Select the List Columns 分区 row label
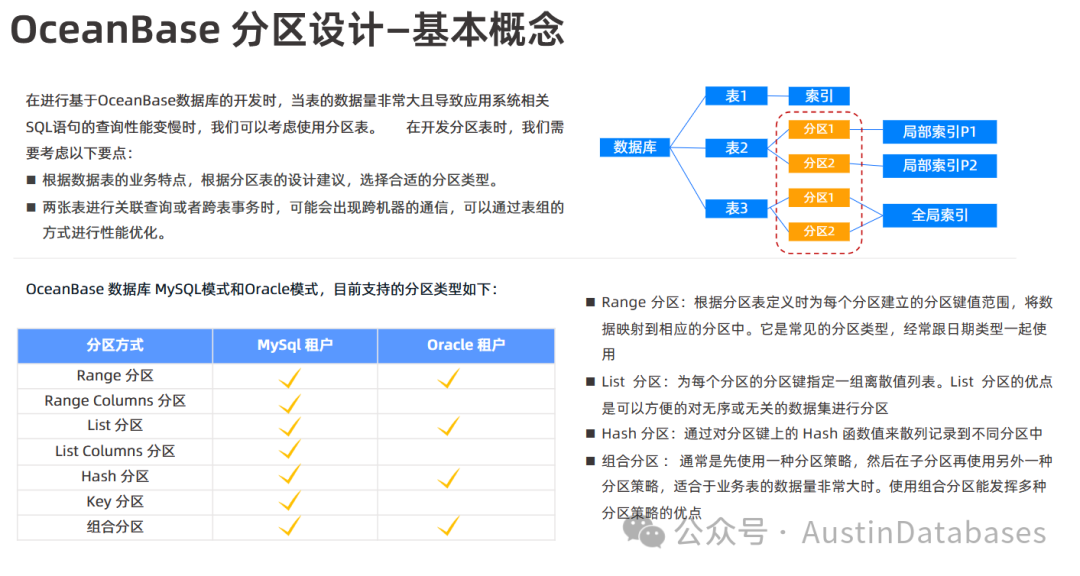Image resolution: width=1080 pixels, height=576 pixels. click(115, 451)
